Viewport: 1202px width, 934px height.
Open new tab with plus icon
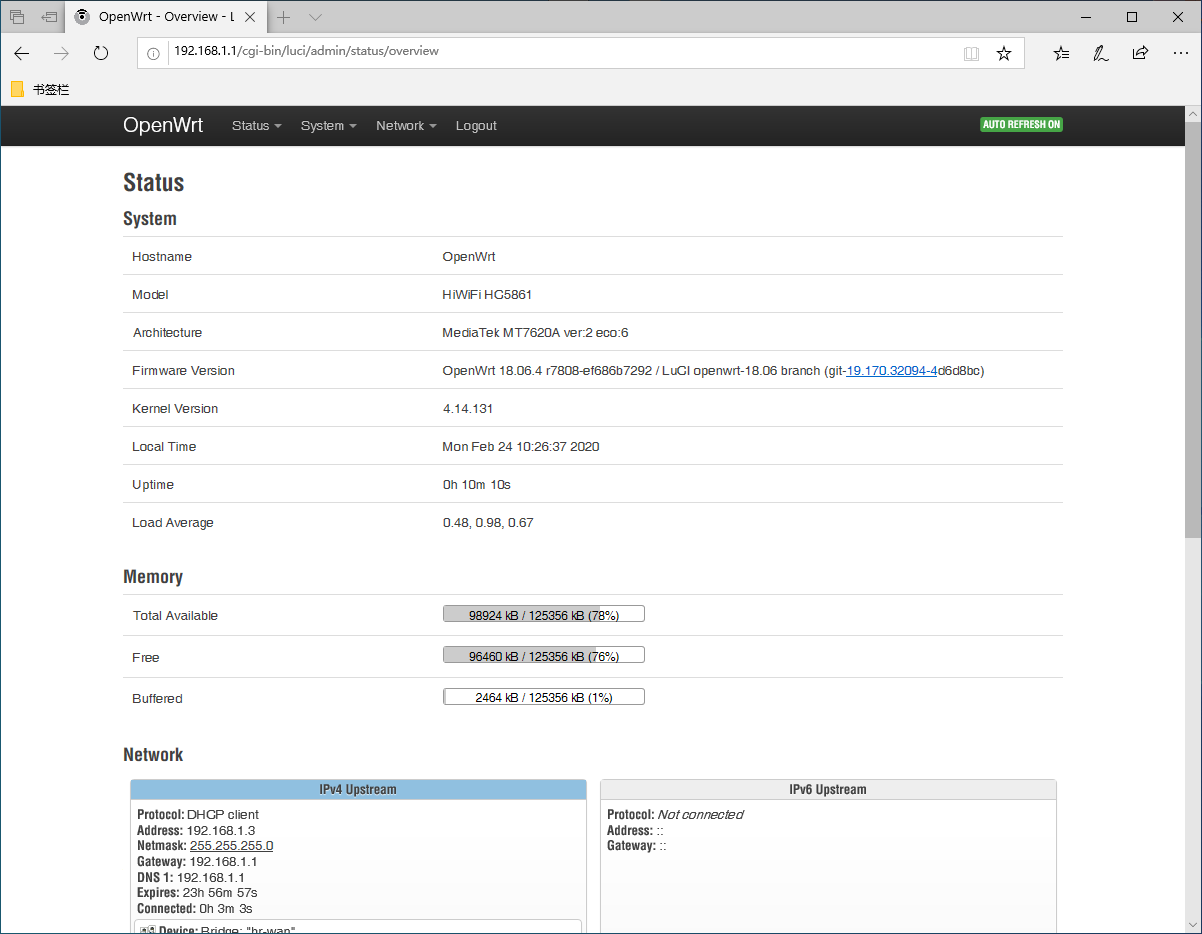pos(284,17)
